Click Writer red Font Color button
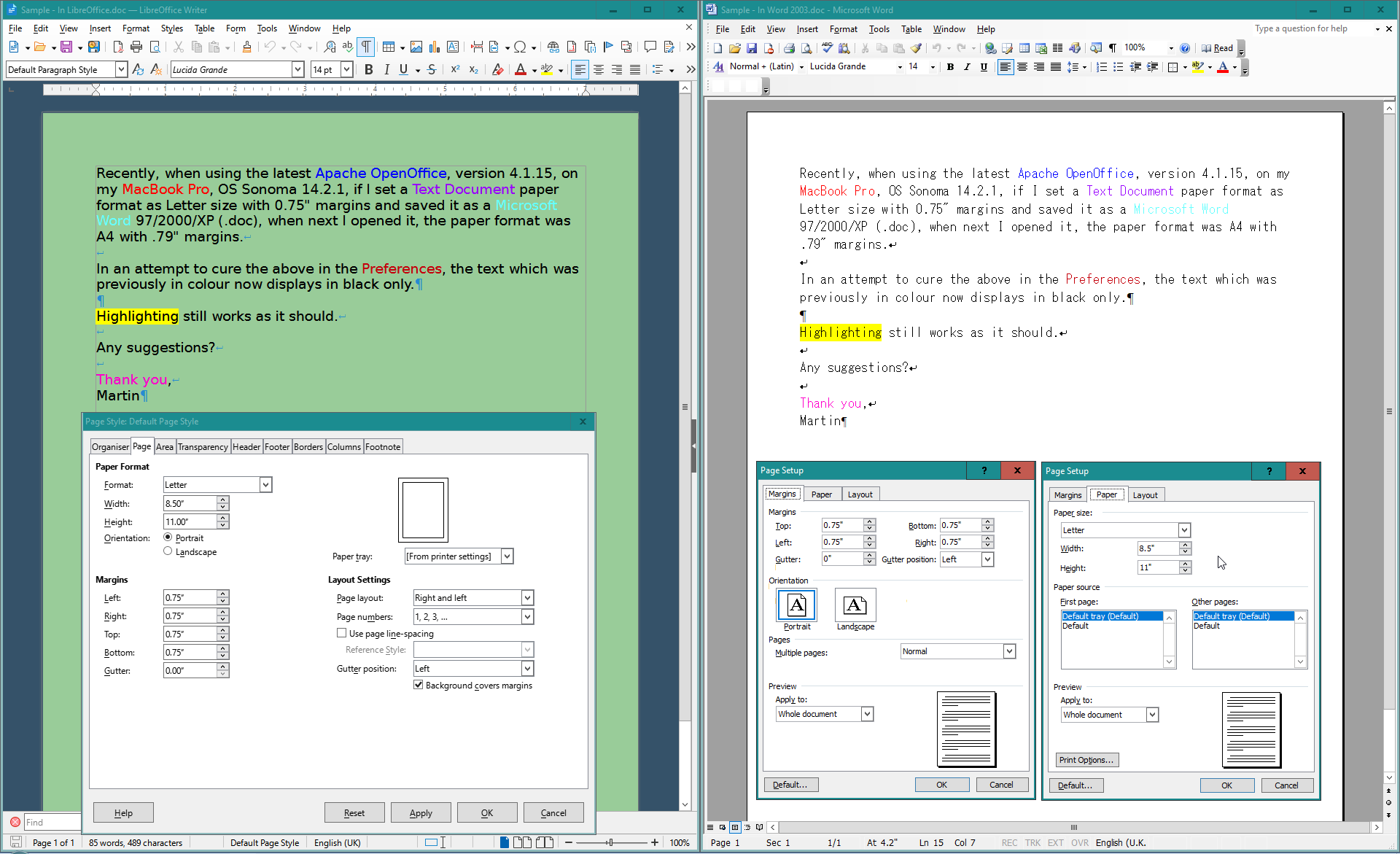 point(520,69)
